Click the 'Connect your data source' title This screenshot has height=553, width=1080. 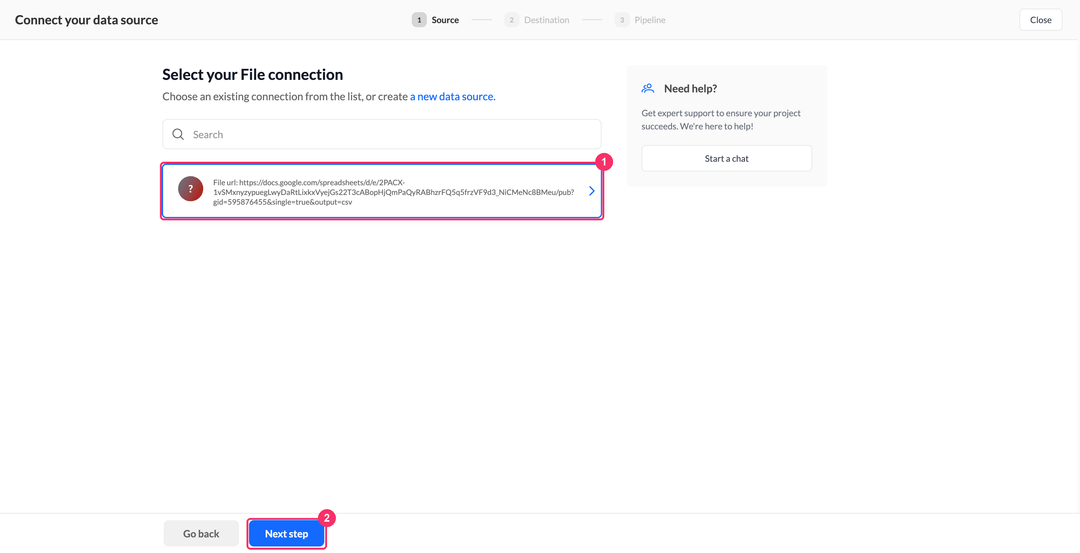tap(87, 20)
